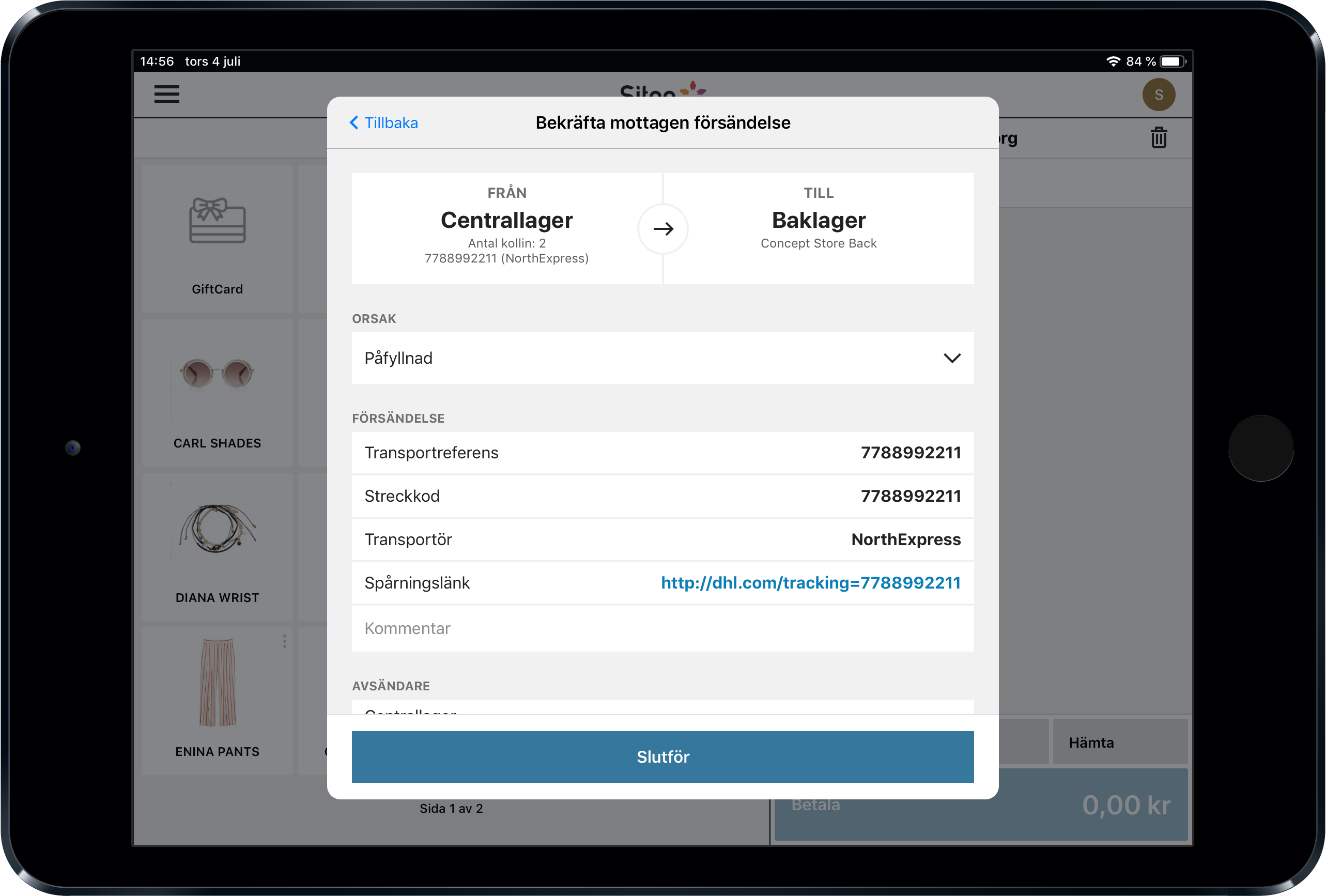The width and height of the screenshot is (1326, 896).
Task: Tap the user avatar labeled S
Action: click(x=1158, y=95)
